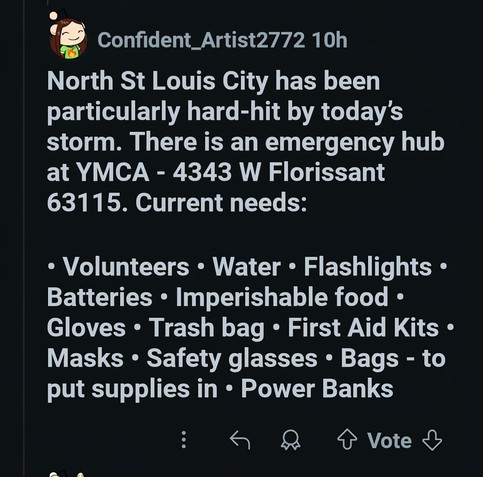The height and width of the screenshot is (477, 483).
Task: Collapse thread using left vertical line
Action: (x=24, y=238)
